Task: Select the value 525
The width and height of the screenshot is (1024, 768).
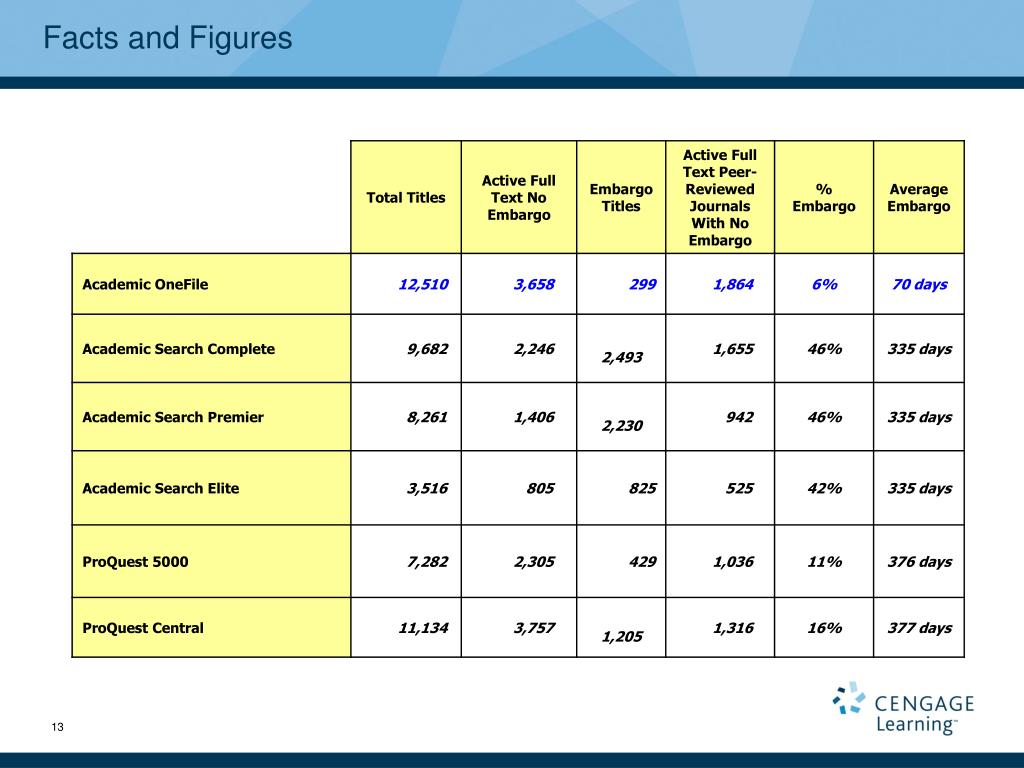Action: click(x=739, y=488)
